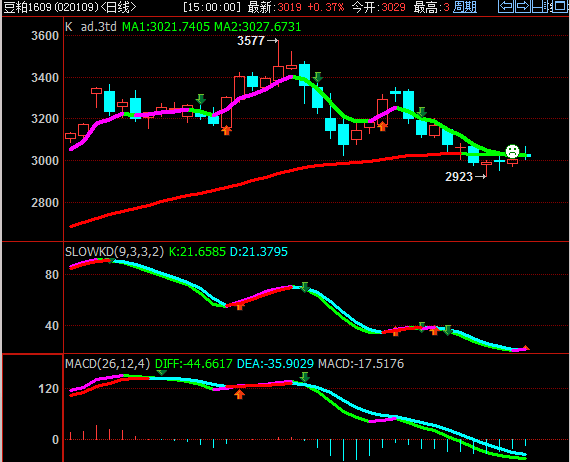
Task: Click the left arrow navigation icon
Action: (x=506, y=6)
